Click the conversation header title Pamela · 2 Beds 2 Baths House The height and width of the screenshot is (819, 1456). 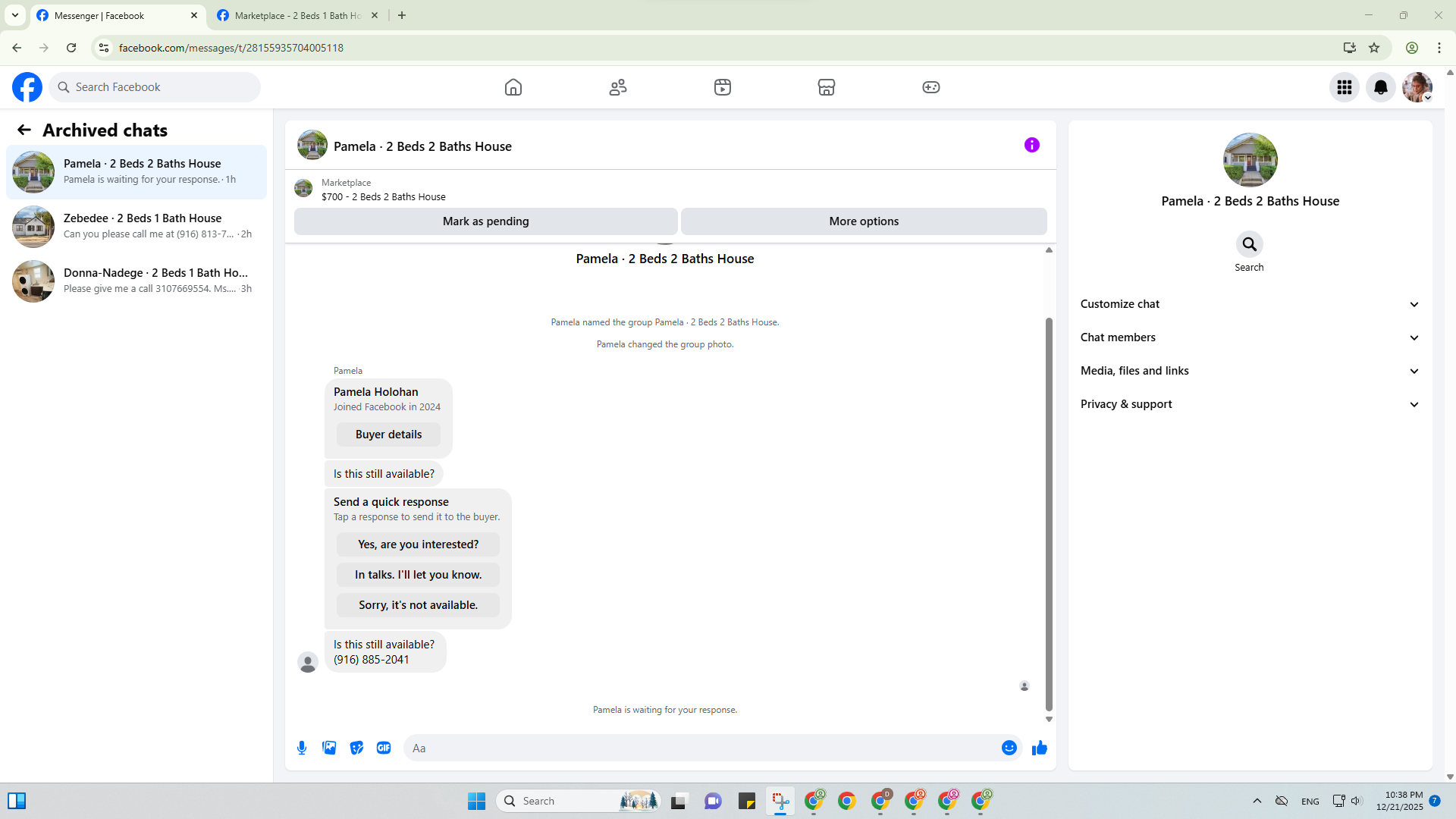(422, 146)
